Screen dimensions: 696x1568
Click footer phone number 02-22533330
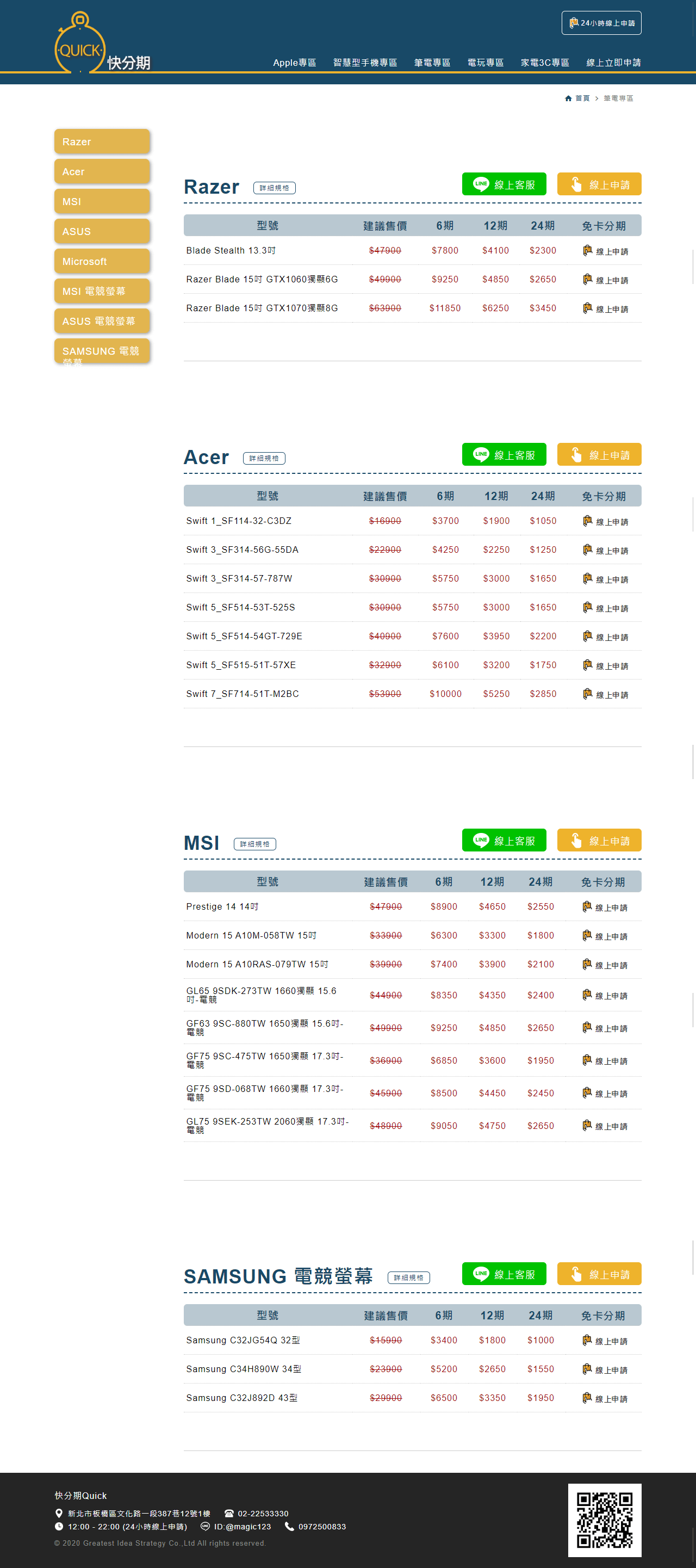pyautogui.click(x=263, y=1513)
